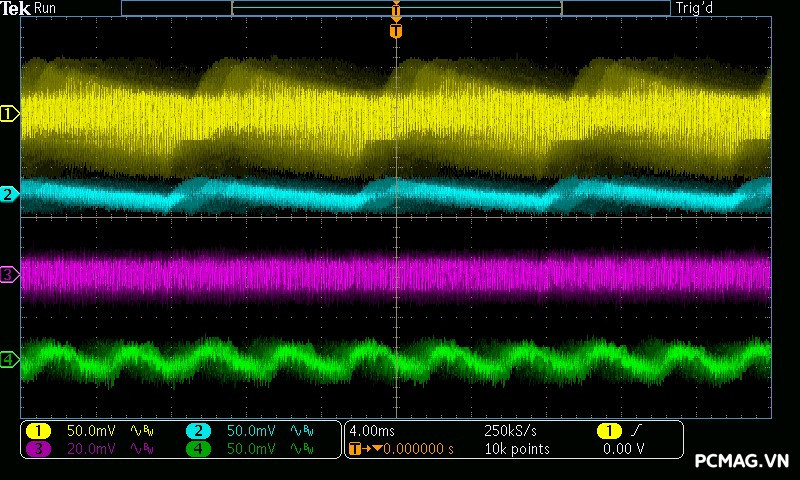Click the Tek logo
The width and height of the screenshot is (800, 480).
17,8
